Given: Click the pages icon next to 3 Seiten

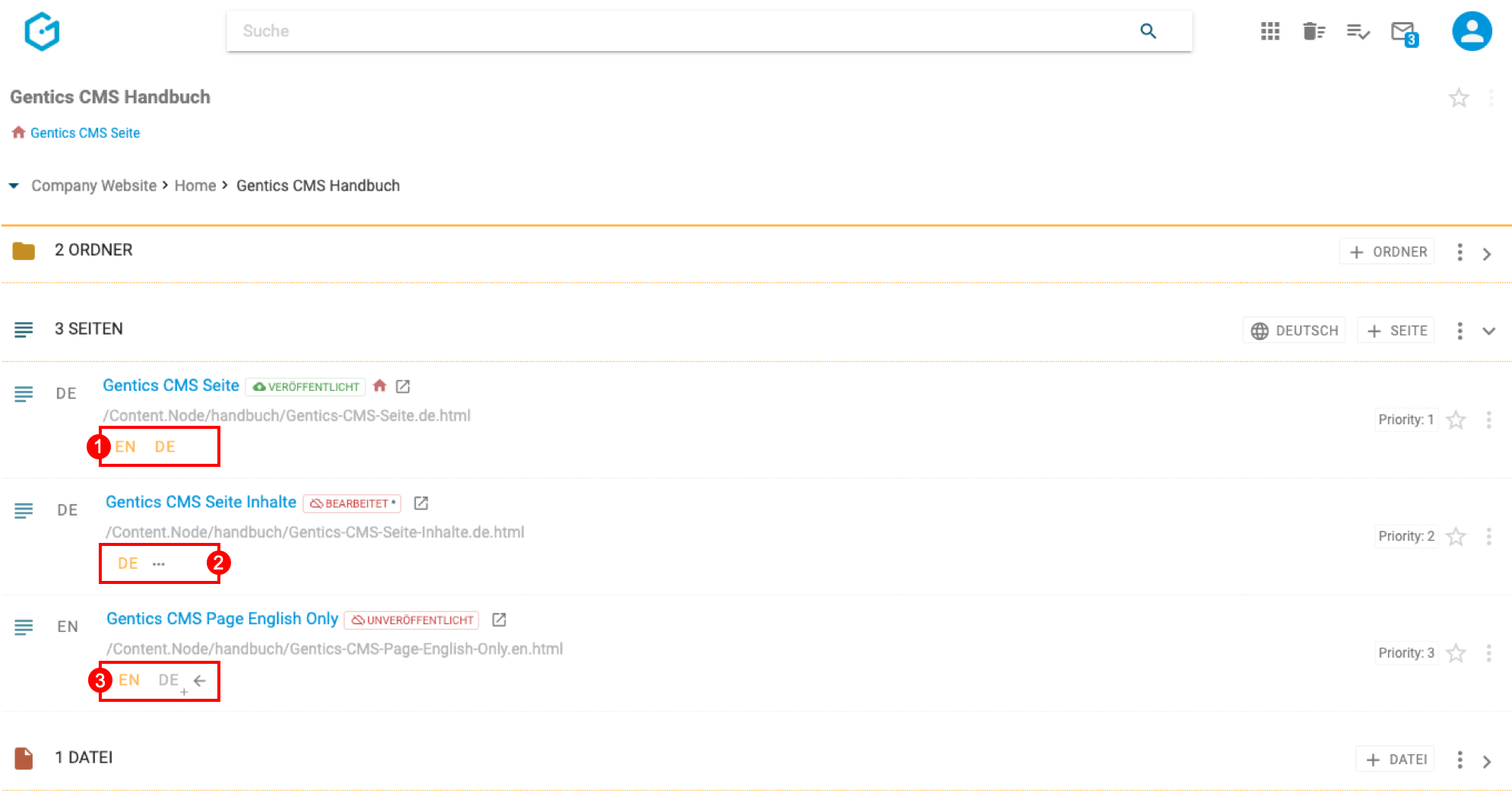Looking at the screenshot, I should pos(24,329).
